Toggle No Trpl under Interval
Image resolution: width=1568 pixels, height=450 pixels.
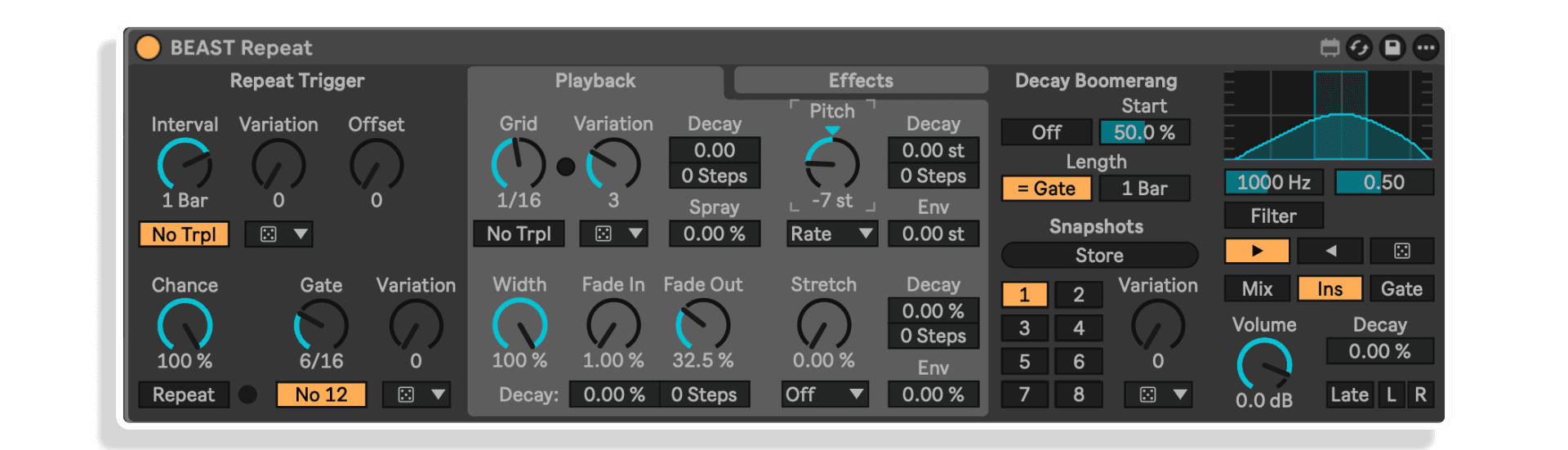pyautogui.click(x=184, y=234)
